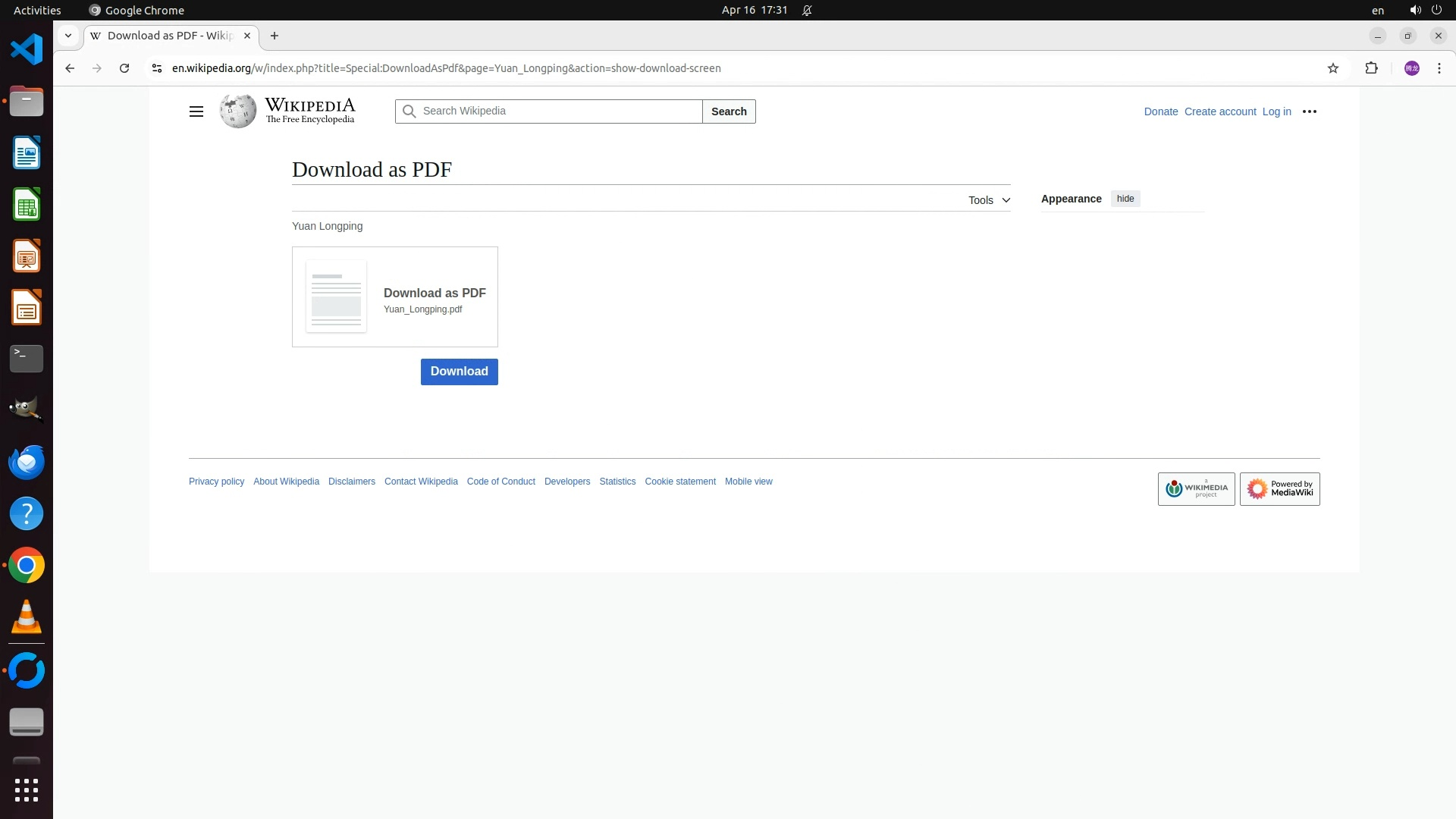Click the Wikipedia globe logo
The image size is (1456, 819).
[238, 111]
